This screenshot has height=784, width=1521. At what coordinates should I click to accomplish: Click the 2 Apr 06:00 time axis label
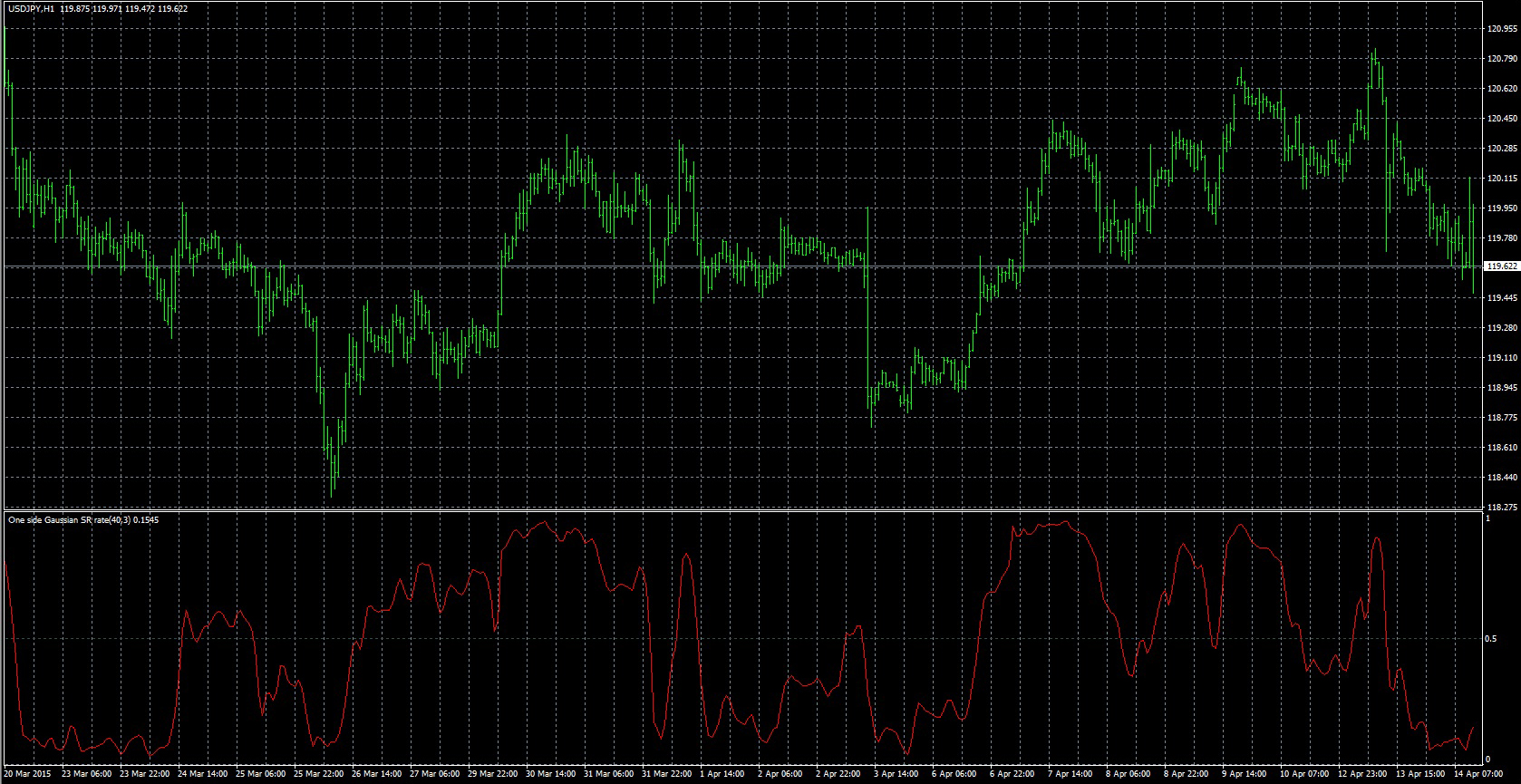780,775
